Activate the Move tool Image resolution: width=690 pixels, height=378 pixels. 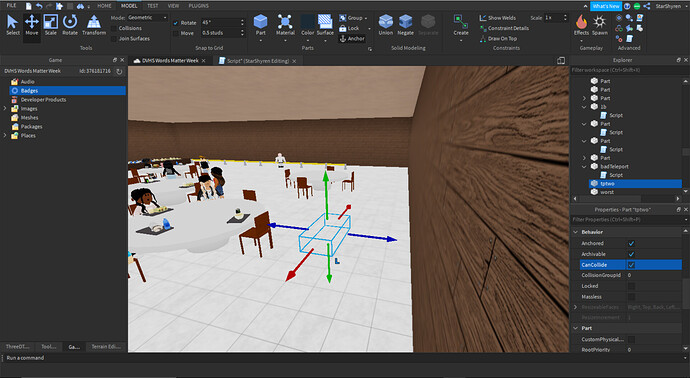(32, 25)
